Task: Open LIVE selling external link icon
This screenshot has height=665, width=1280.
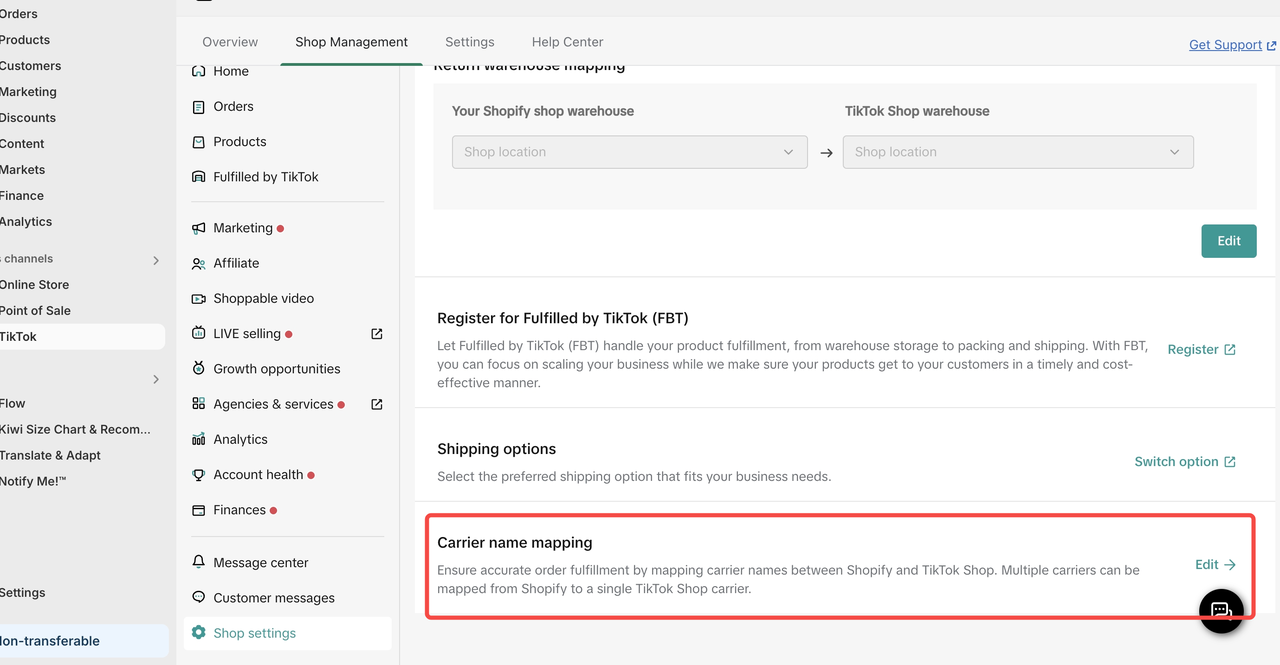Action: pos(377,334)
